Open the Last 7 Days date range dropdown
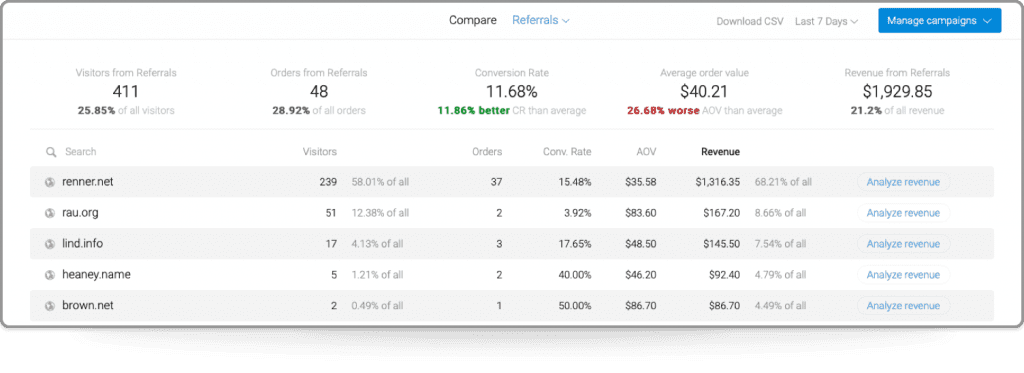Screen dimensions: 1024x373 826,21
